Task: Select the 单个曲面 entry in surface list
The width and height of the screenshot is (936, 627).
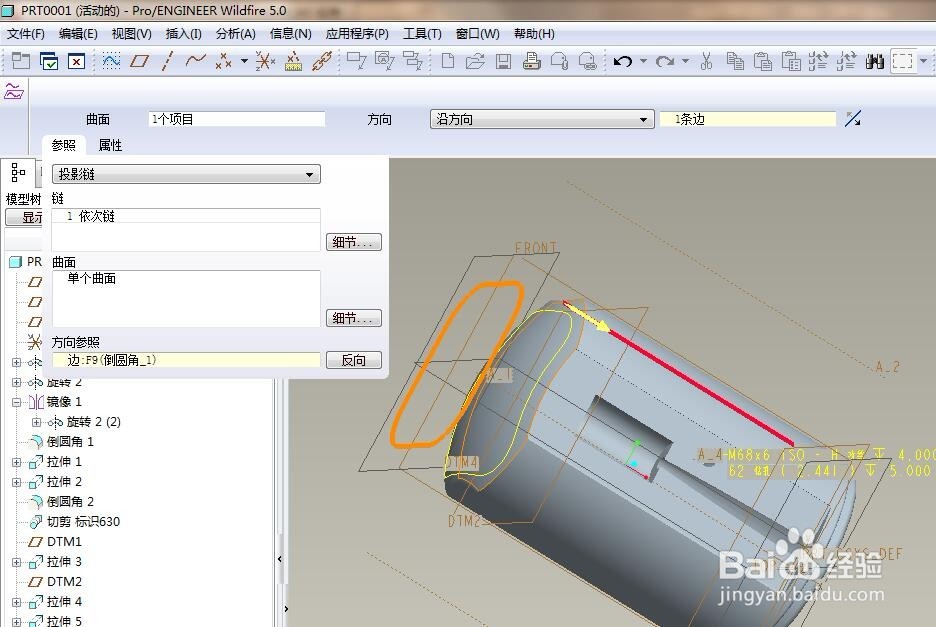Action: click(91, 278)
